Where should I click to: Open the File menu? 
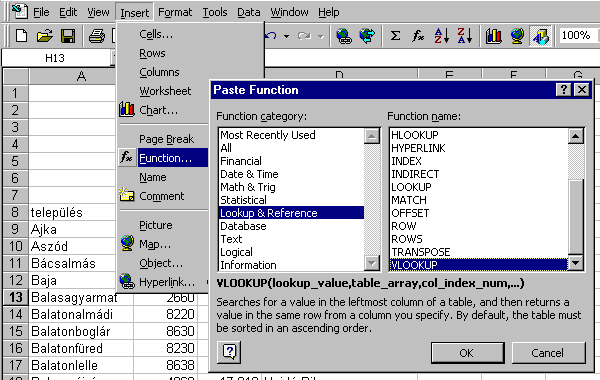click(x=41, y=12)
